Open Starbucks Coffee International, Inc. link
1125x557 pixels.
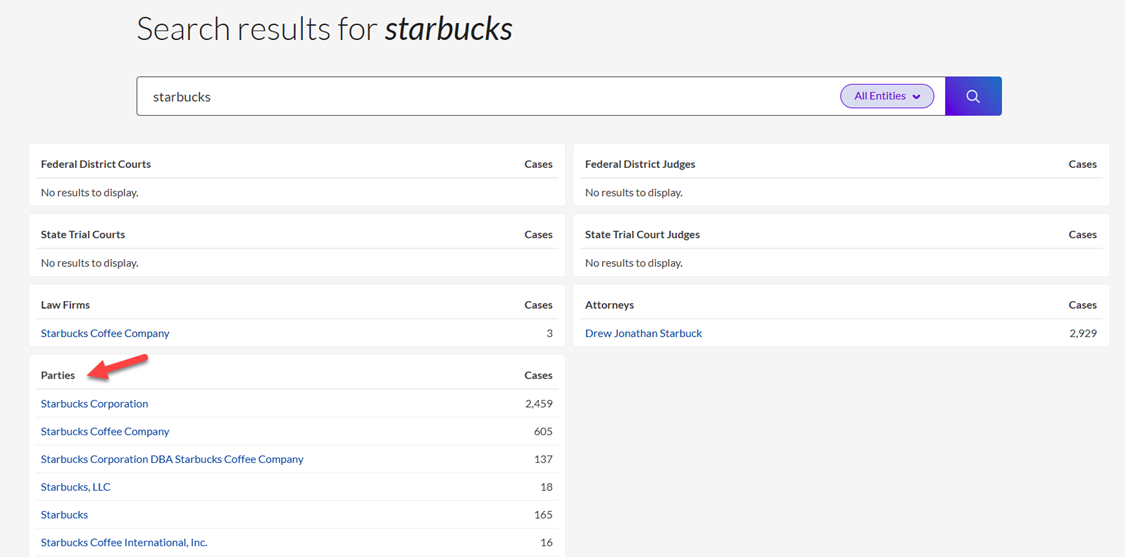coord(124,543)
